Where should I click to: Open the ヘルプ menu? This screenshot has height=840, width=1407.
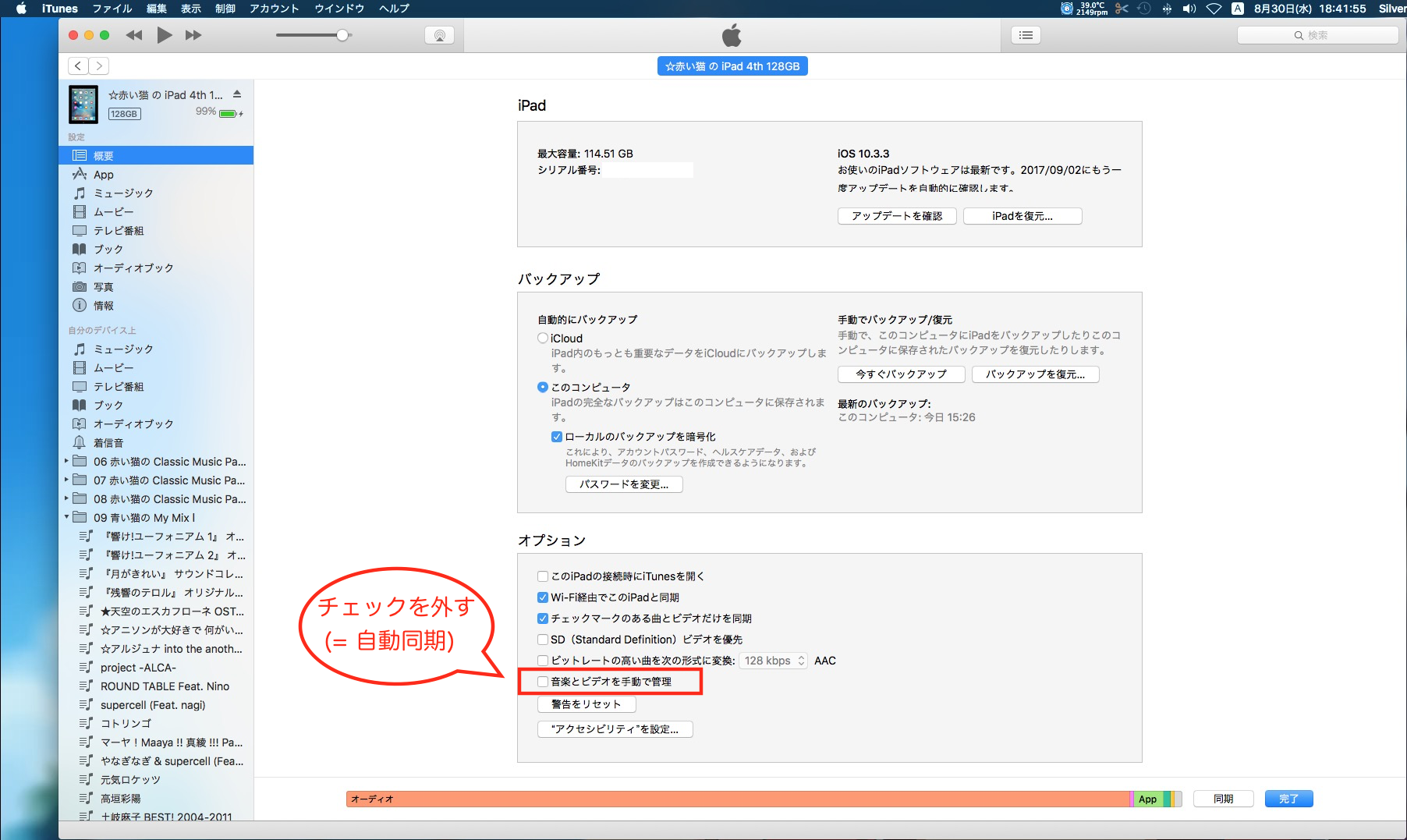[x=394, y=9]
